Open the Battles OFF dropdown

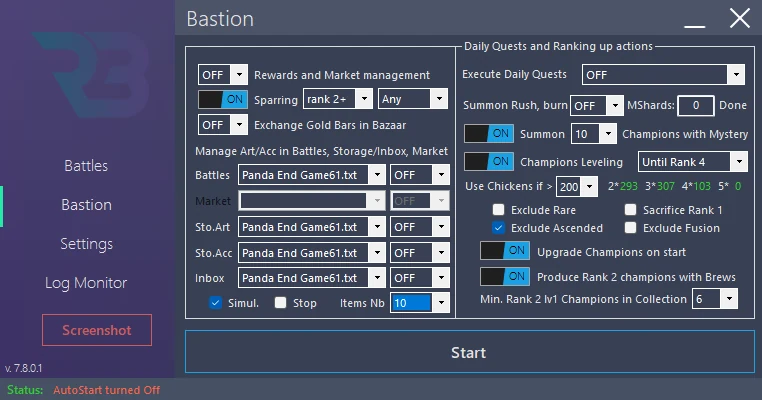tap(420, 175)
